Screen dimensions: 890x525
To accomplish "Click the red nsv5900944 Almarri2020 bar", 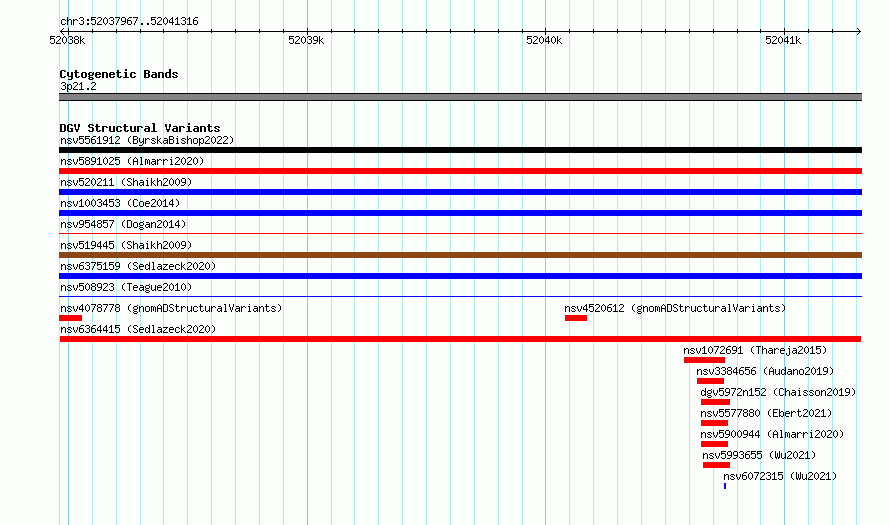I will (x=714, y=444).
